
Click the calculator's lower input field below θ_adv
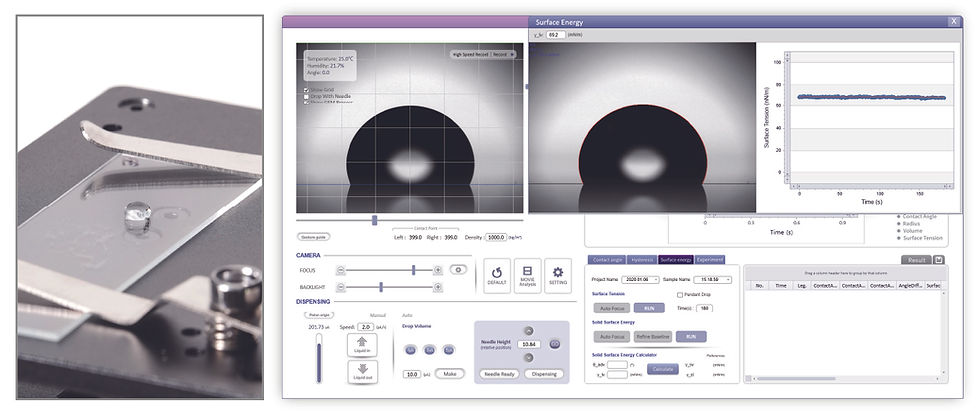[x=618, y=375]
